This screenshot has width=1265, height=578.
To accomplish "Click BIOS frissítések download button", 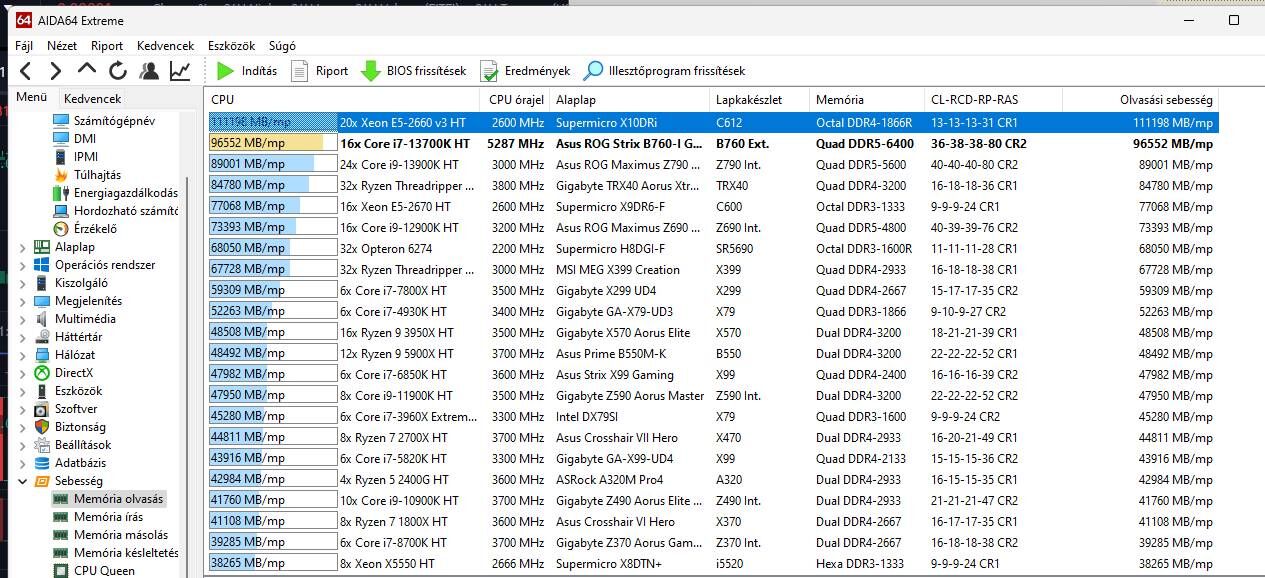I will 414,71.
